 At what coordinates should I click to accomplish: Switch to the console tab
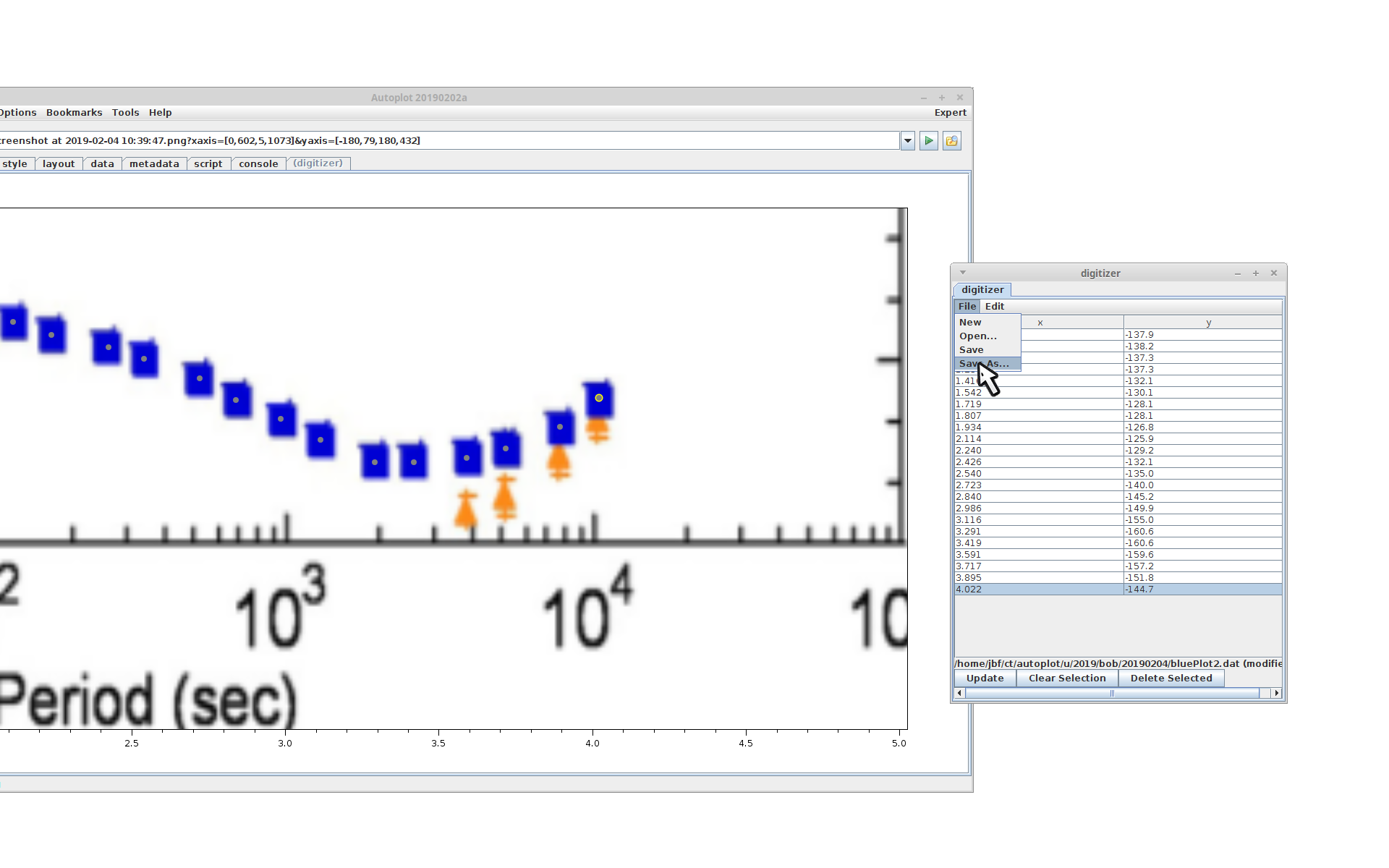(x=258, y=164)
